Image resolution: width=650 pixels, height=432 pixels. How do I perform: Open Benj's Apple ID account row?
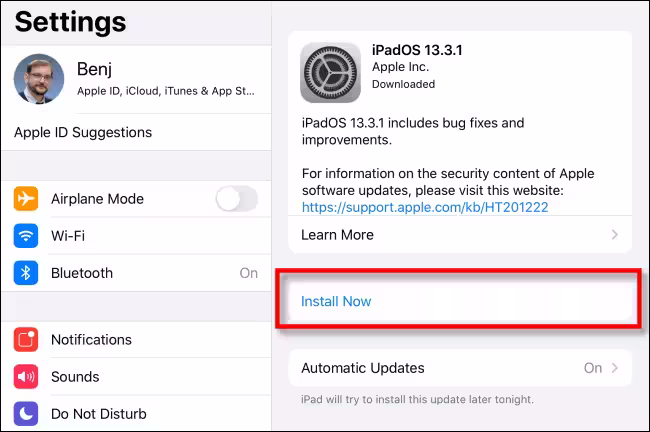tap(160, 79)
